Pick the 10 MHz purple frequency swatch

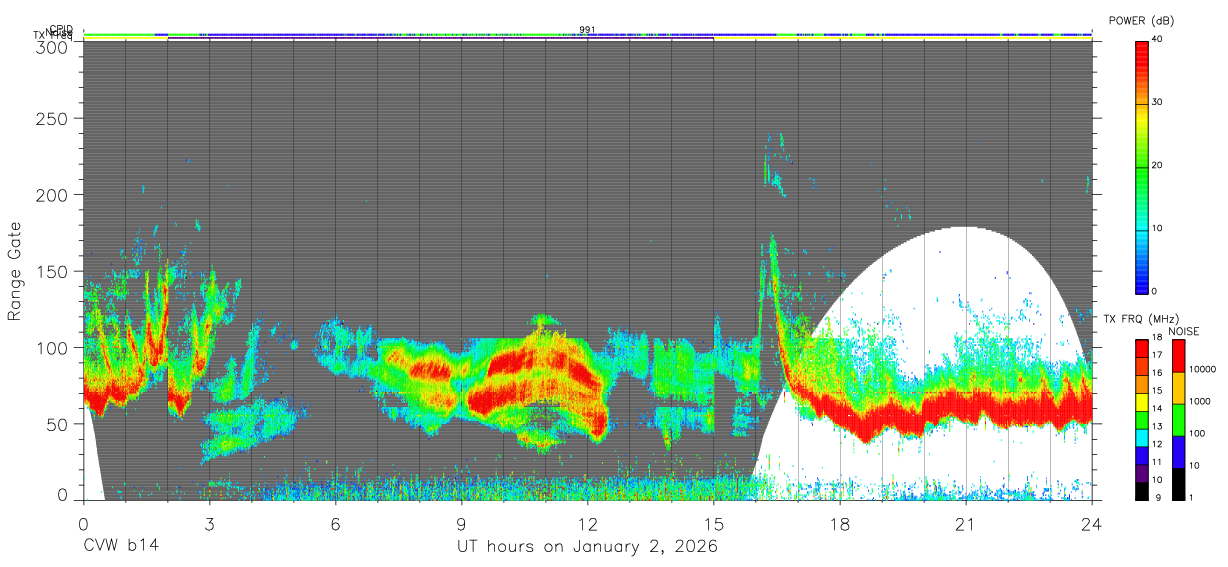point(1142,473)
